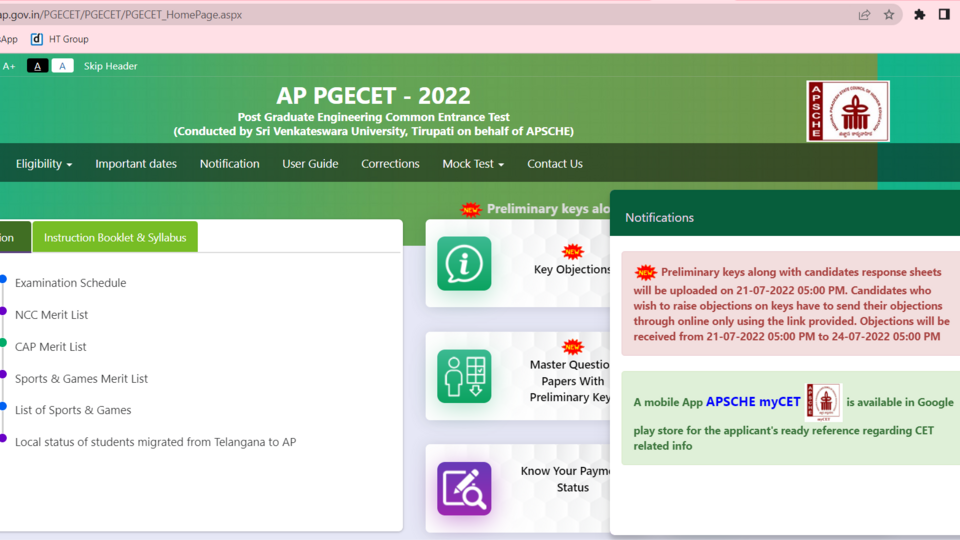
Task: Click the Skip Header link
Action: [x=110, y=66]
